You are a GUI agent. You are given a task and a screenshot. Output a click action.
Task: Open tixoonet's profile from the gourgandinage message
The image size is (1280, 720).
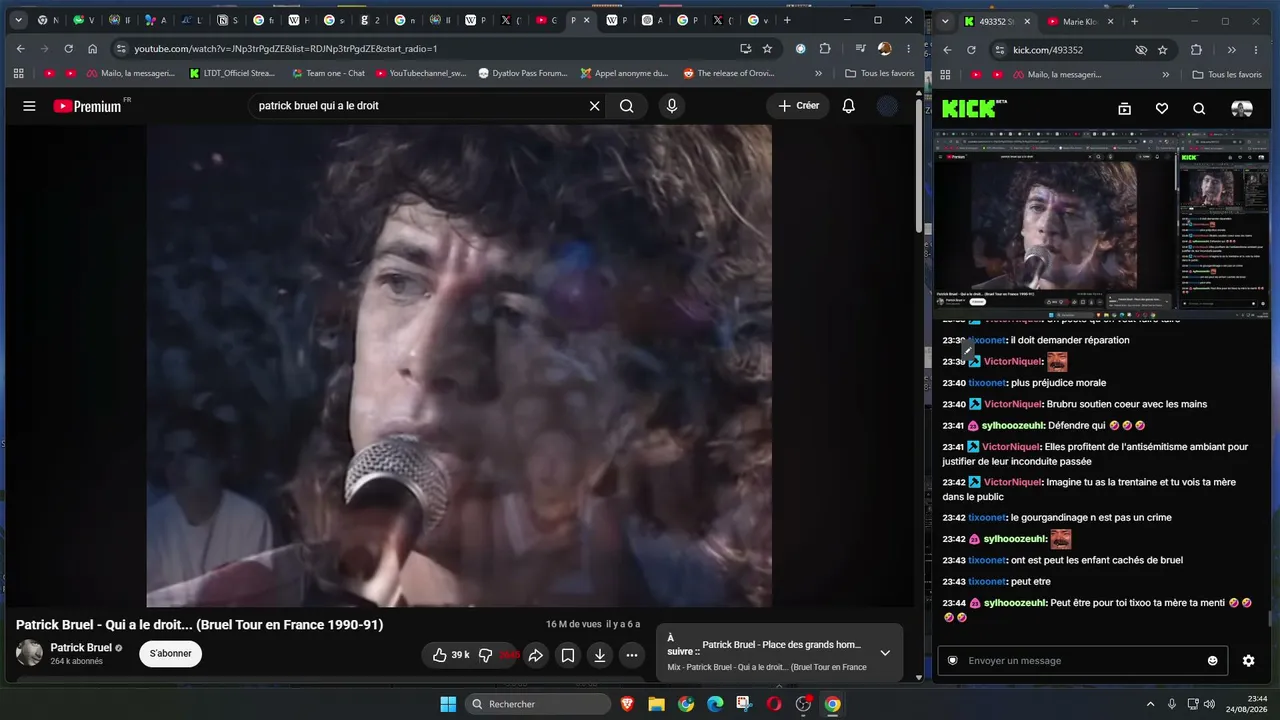click(986, 517)
